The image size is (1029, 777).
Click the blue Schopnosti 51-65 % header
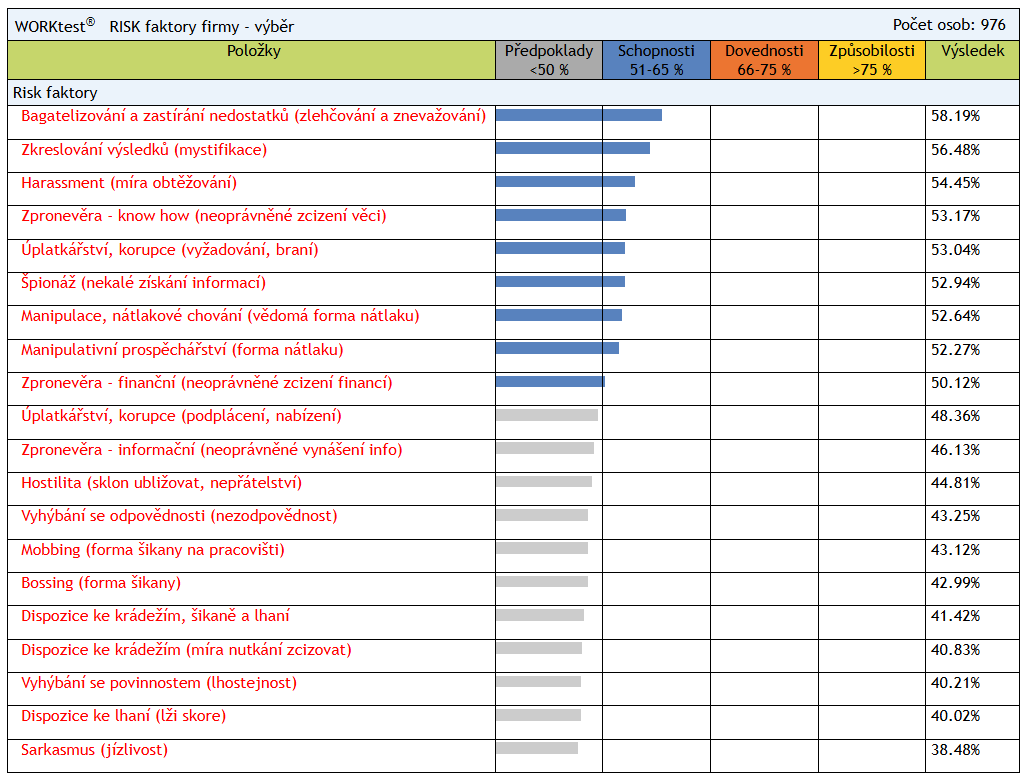[x=656, y=60]
